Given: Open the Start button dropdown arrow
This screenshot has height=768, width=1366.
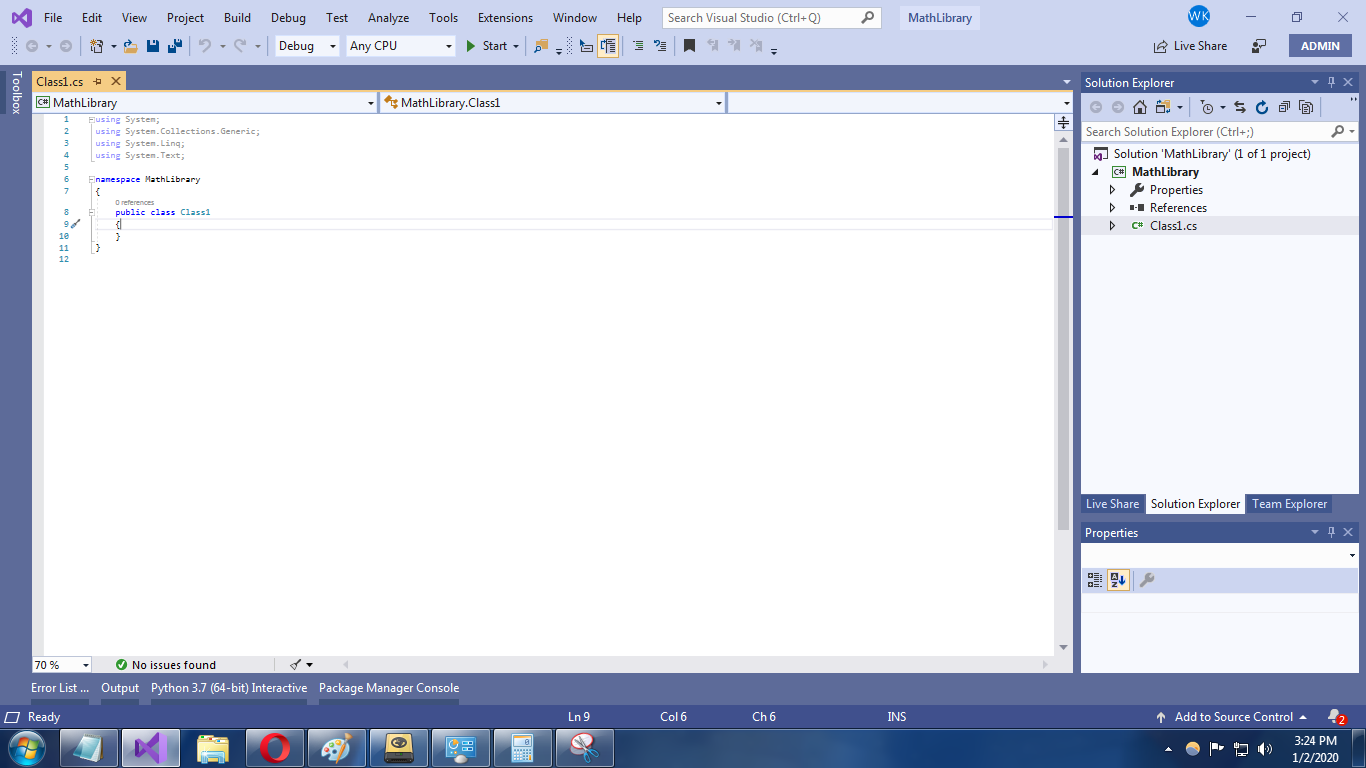Looking at the screenshot, I should coord(516,46).
